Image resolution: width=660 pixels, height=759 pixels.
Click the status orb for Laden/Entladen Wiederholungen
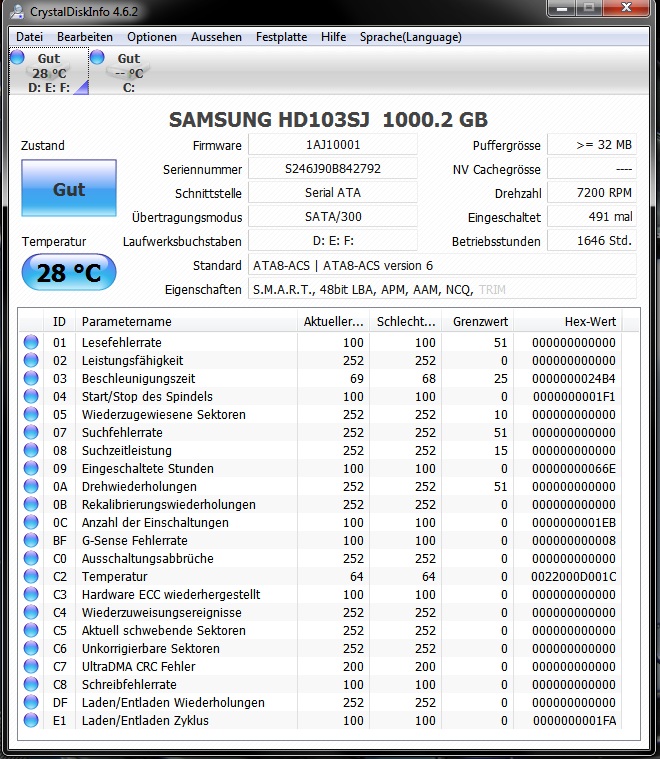(x=31, y=702)
